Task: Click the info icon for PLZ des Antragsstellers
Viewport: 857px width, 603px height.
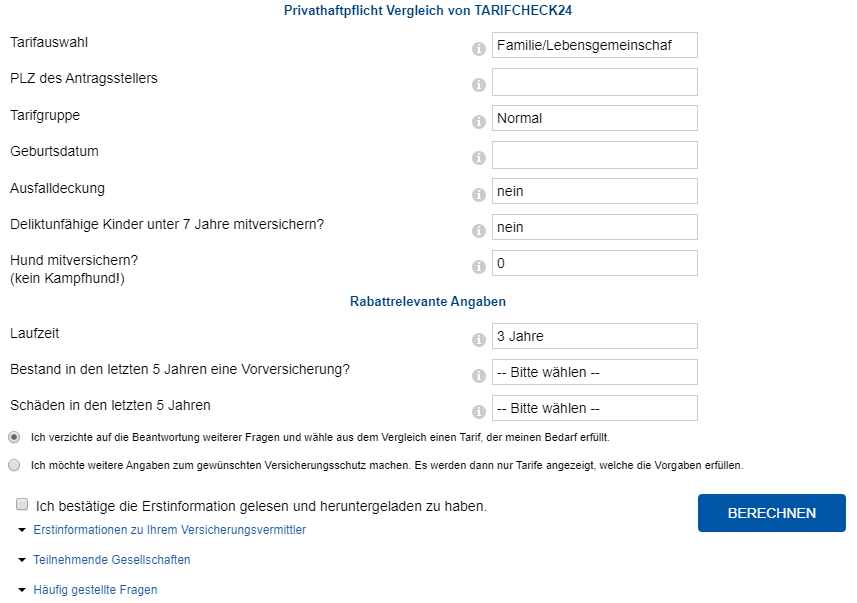Action: click(x=478, y=85)
